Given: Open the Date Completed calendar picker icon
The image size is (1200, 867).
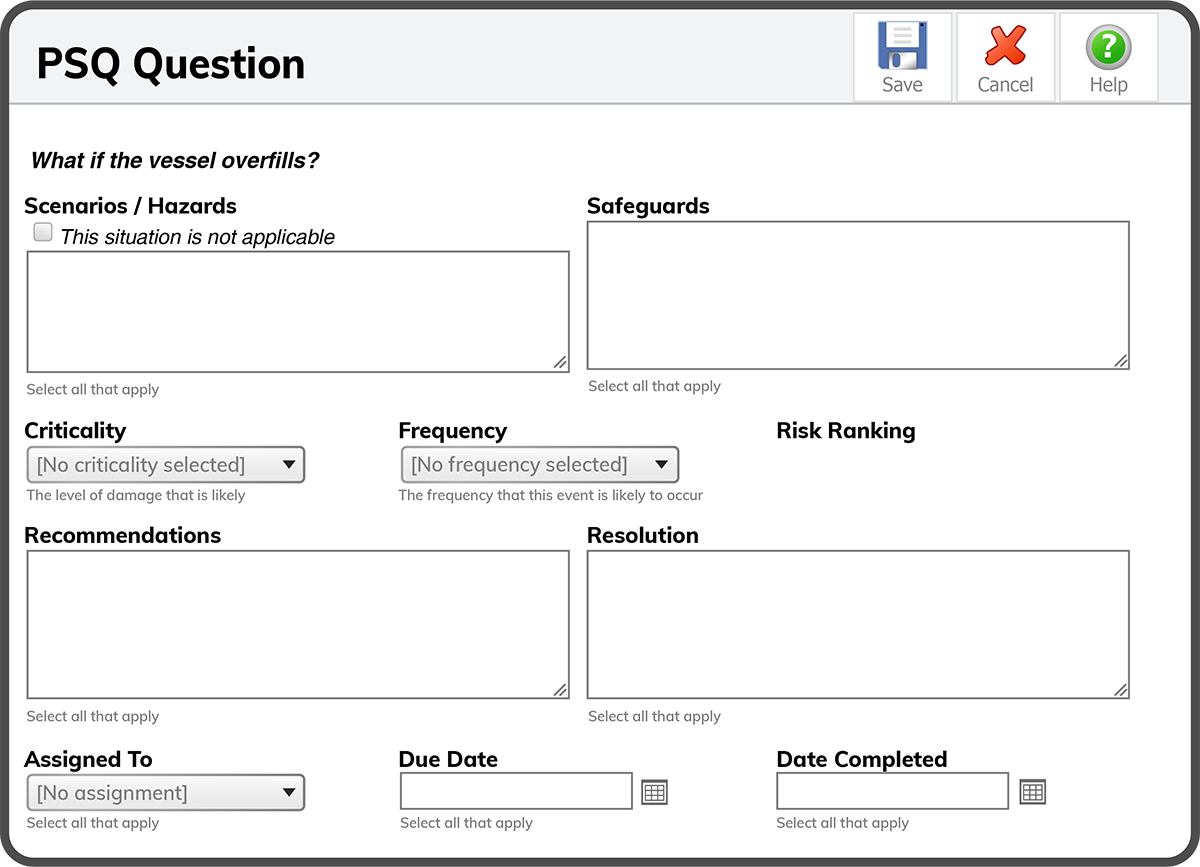Looking at the screenshot, I should click(1032, 792).
